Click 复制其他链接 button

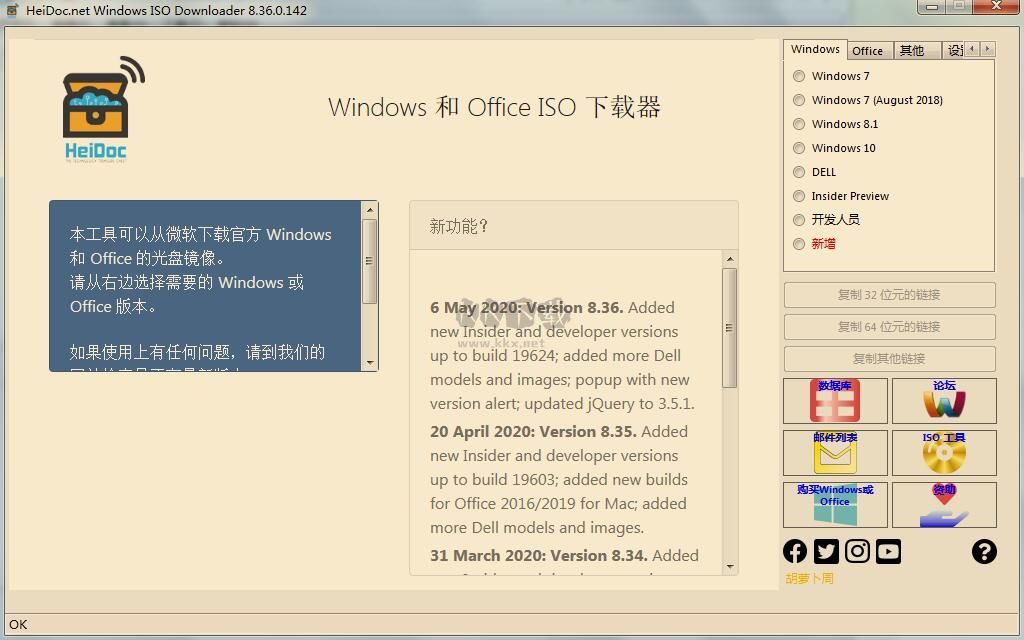[889, 359]
